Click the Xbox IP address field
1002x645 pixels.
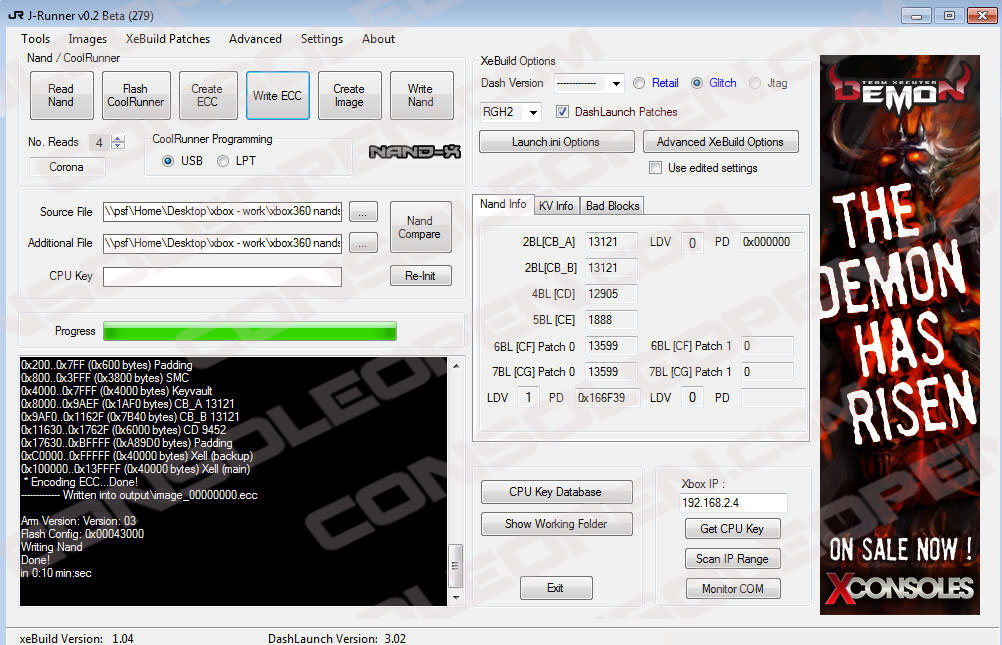coord(733,503)
